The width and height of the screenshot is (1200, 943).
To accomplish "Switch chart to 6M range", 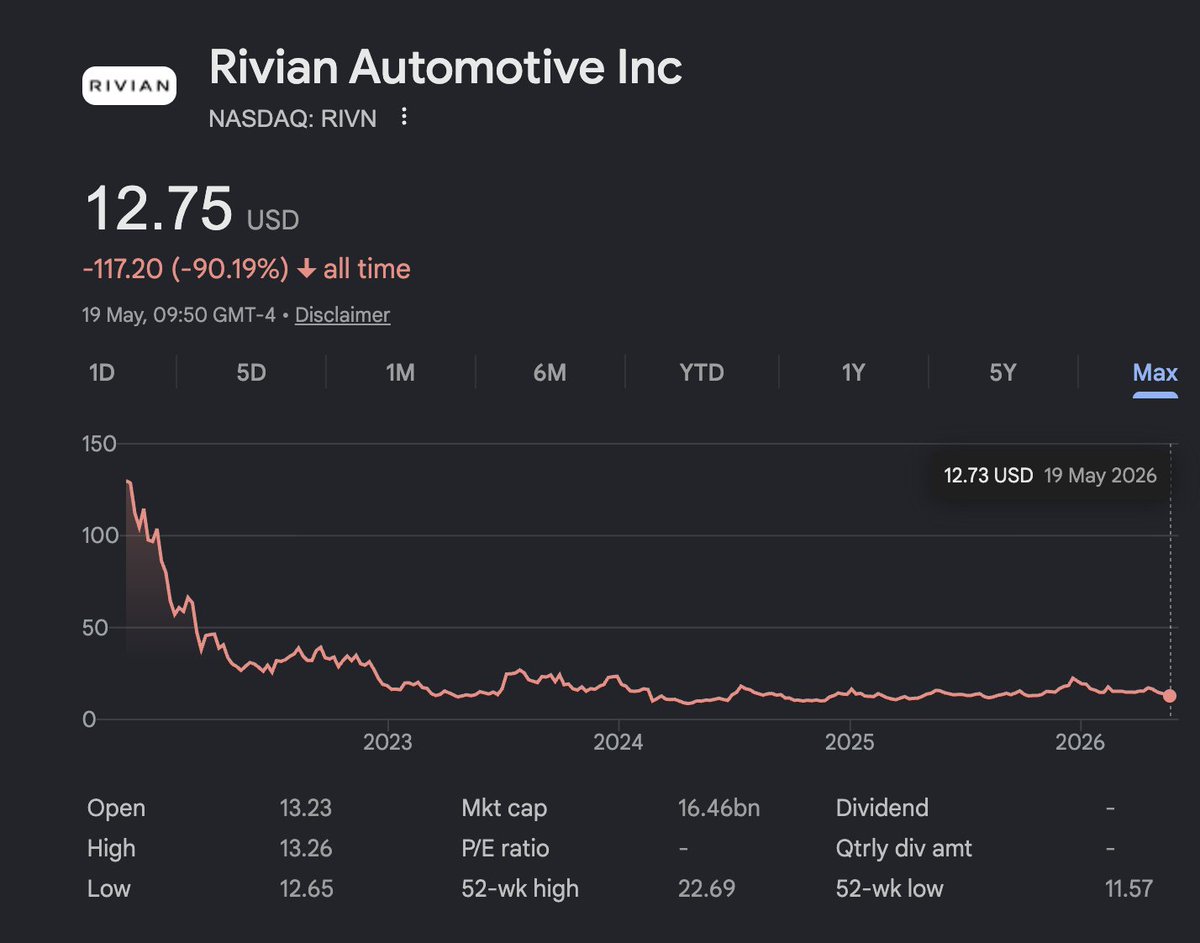I will [x=550, y=373].
